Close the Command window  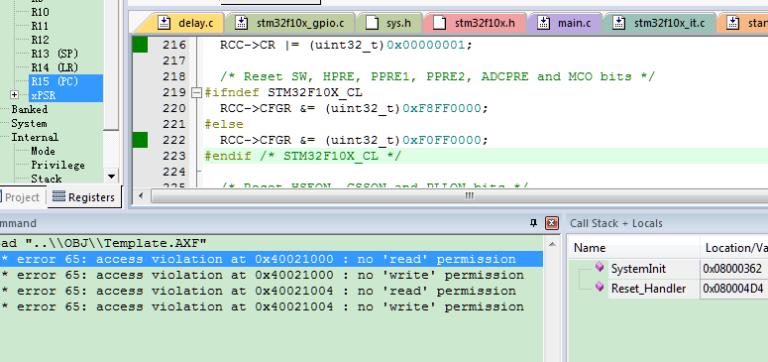552,223
